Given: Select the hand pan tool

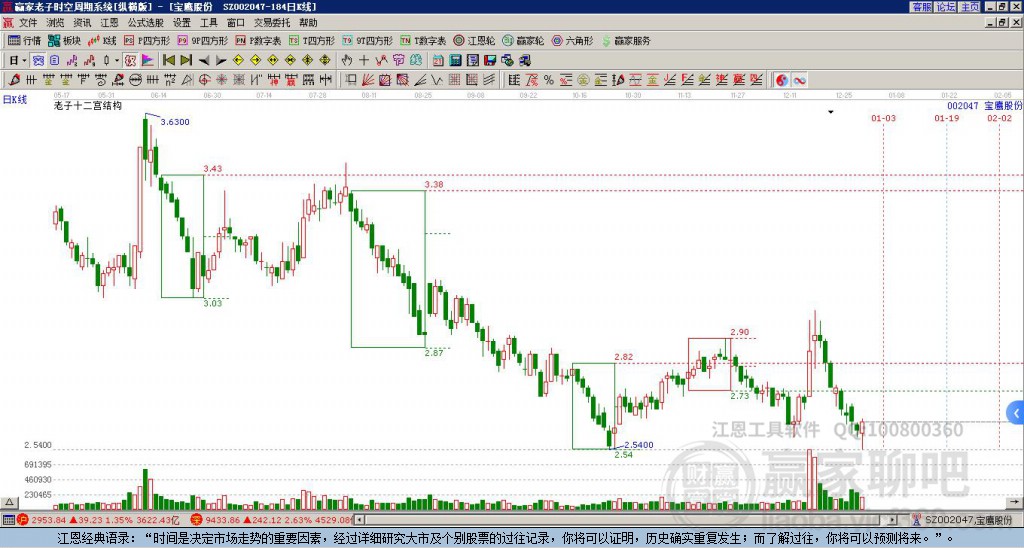Looking at the screenshot, I should [347, 60].
